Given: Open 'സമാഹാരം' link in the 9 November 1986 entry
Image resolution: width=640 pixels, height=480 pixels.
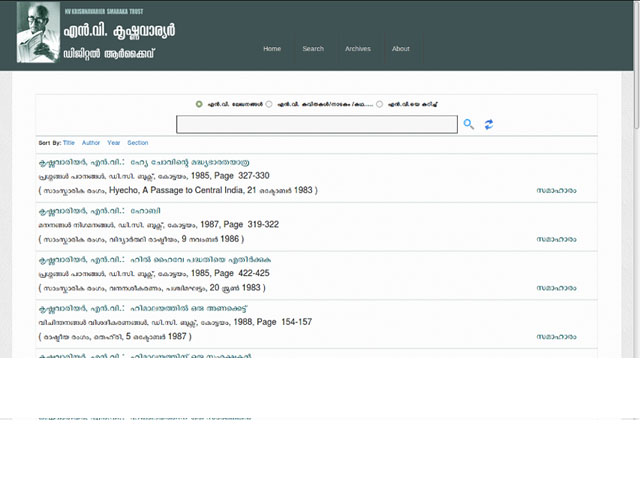Looking at the screenshot, I should coord(556,239).
